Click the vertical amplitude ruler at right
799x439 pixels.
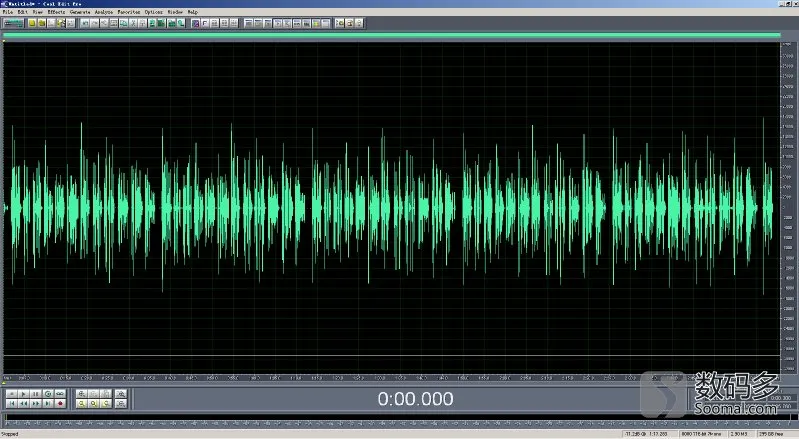788,208
